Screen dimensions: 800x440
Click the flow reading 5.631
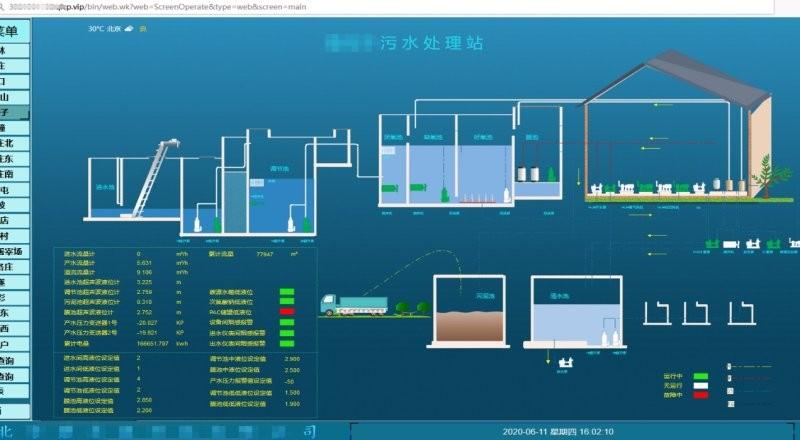[144, 263]
